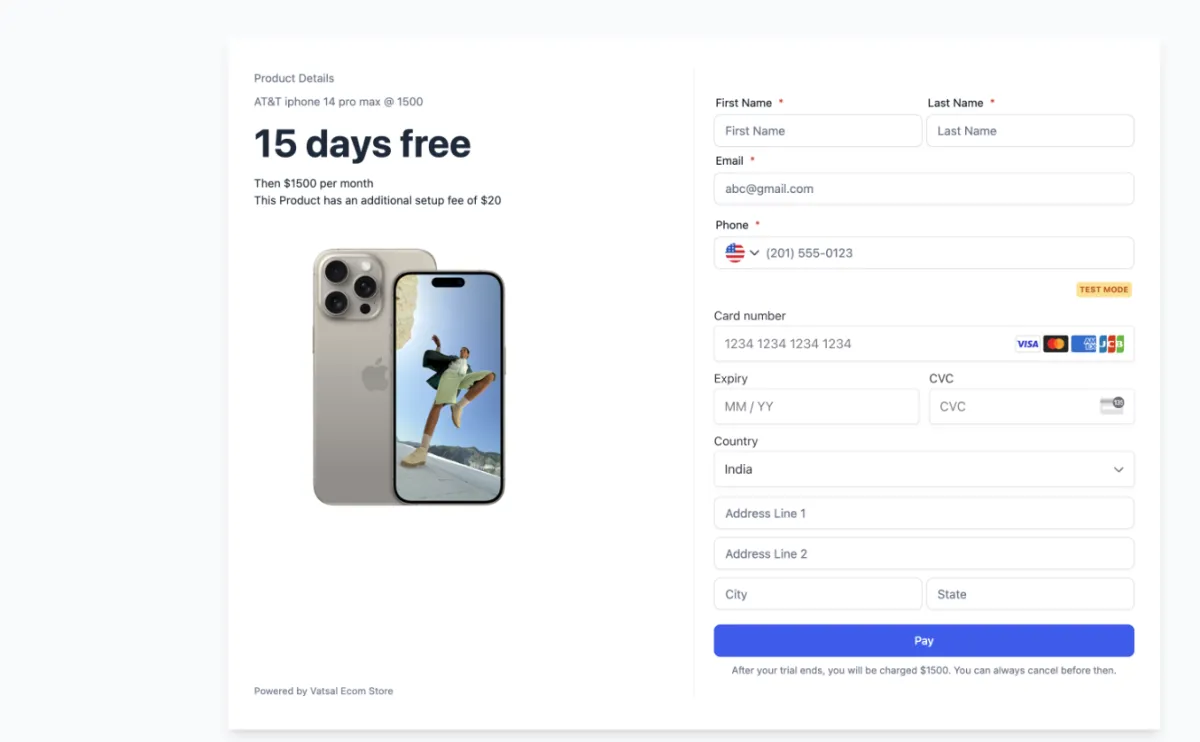
Task: Focus the Last Name input field
Action: coord(1030,131)
